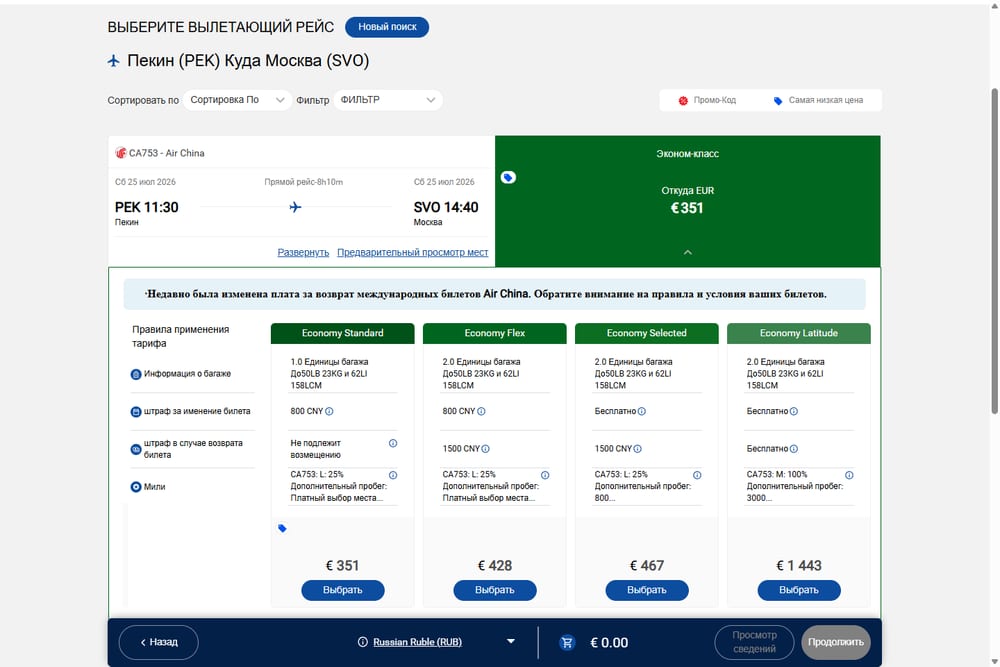
Task: Click the lowest price tag icon in the green panel
Action: (x=508, y=177)
